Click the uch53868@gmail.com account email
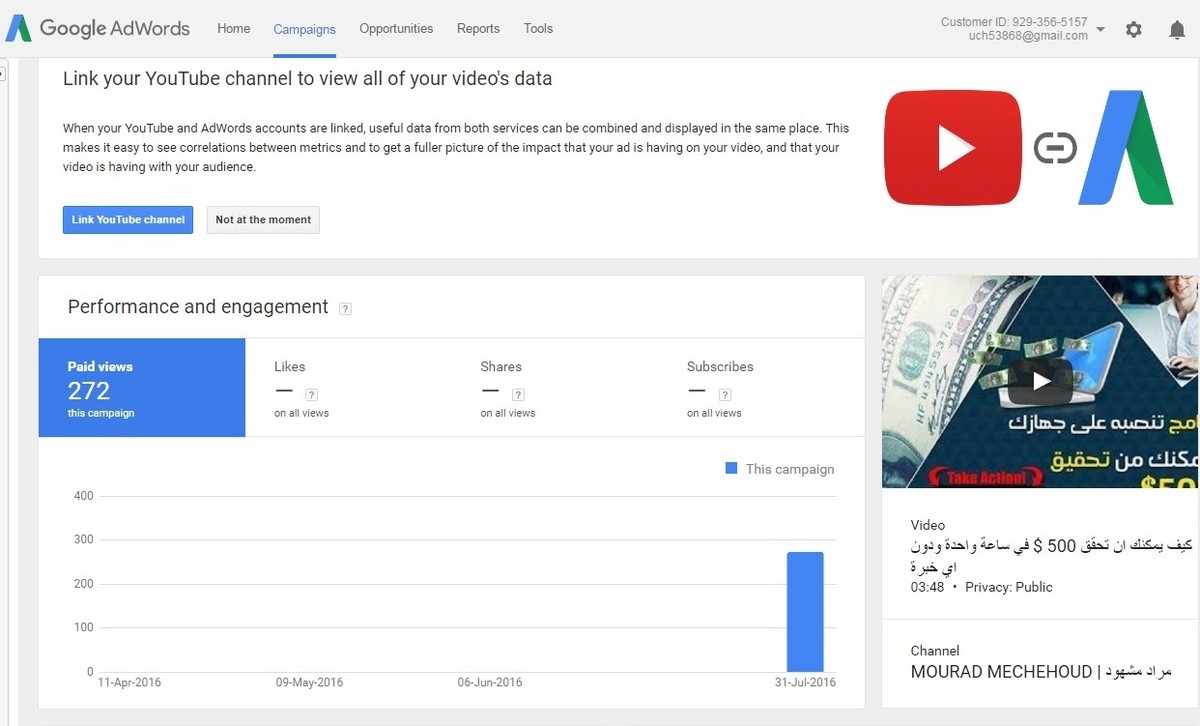 (1028, 36)
